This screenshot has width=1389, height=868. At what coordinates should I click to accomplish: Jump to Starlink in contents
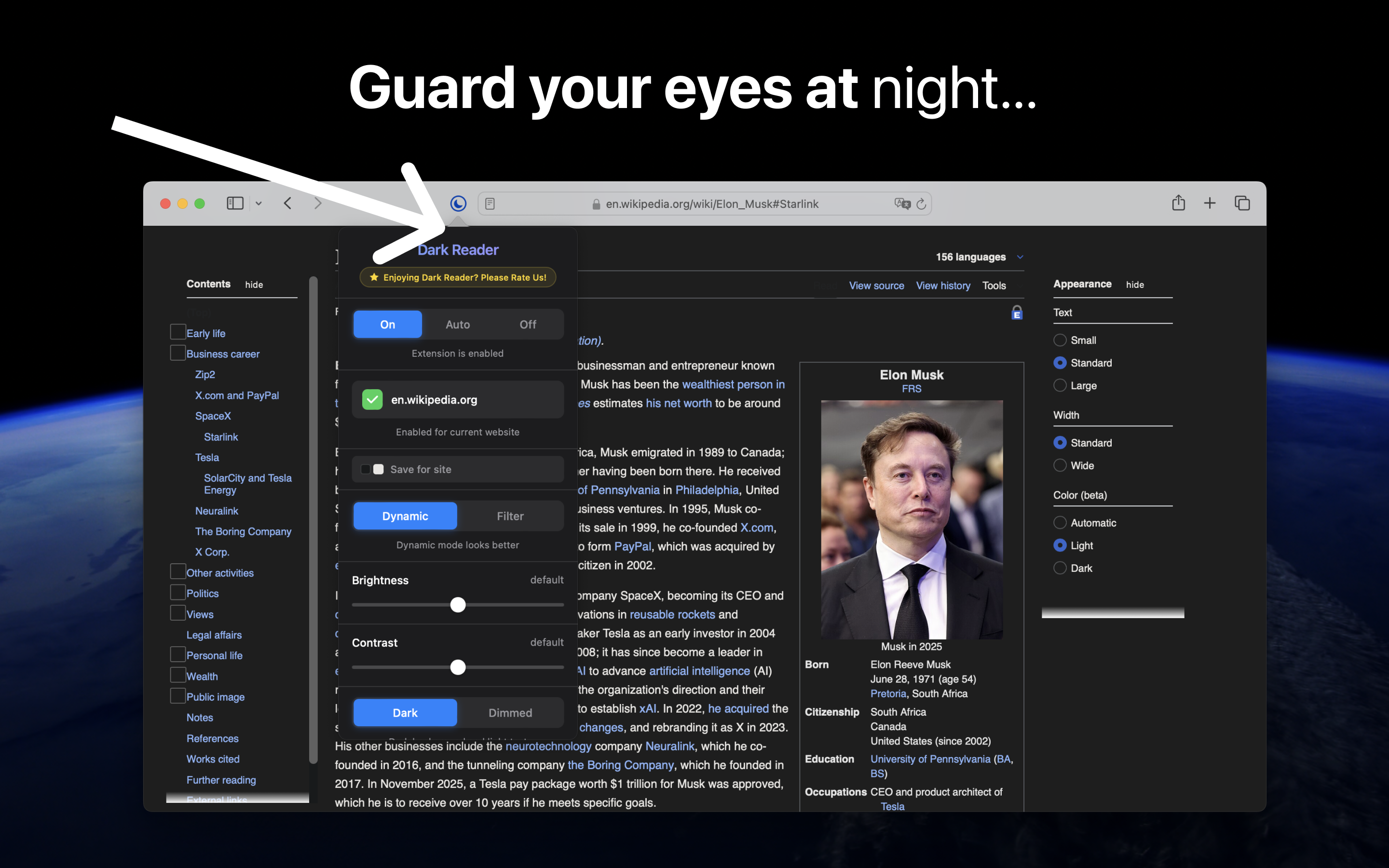click(221, 437)
